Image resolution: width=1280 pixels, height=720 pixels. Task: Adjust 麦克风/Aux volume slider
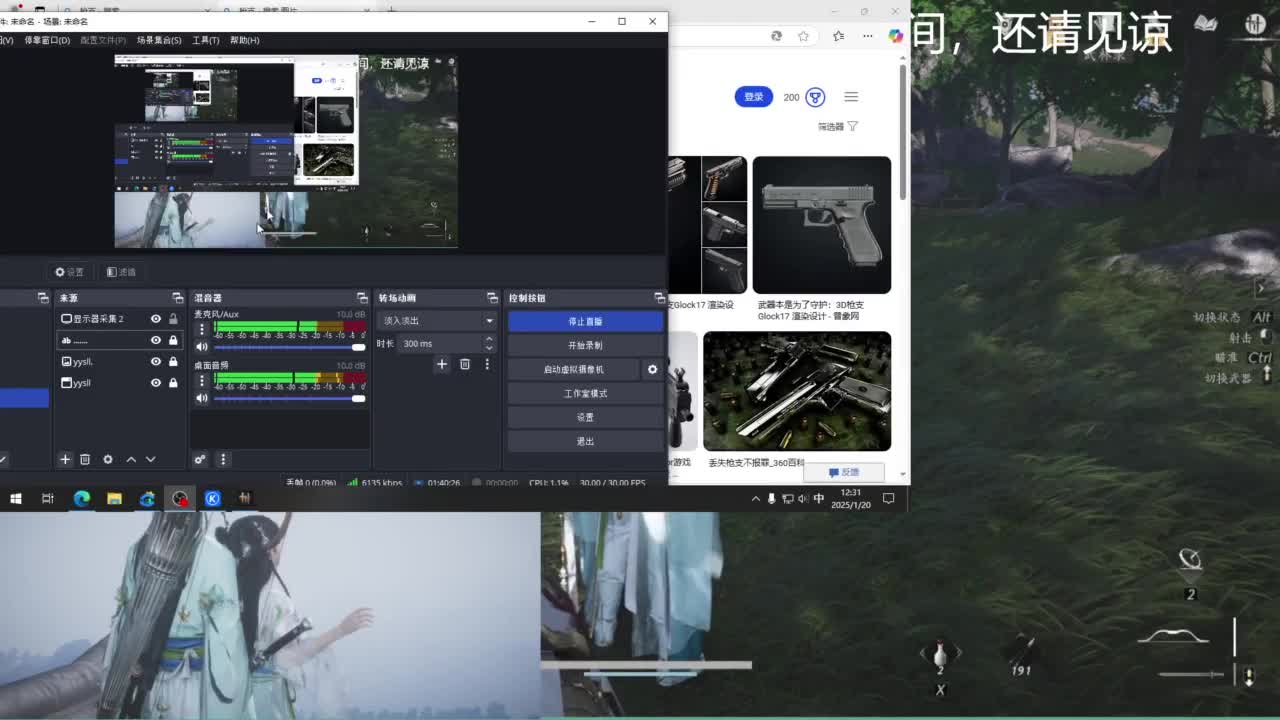point(289,347)
